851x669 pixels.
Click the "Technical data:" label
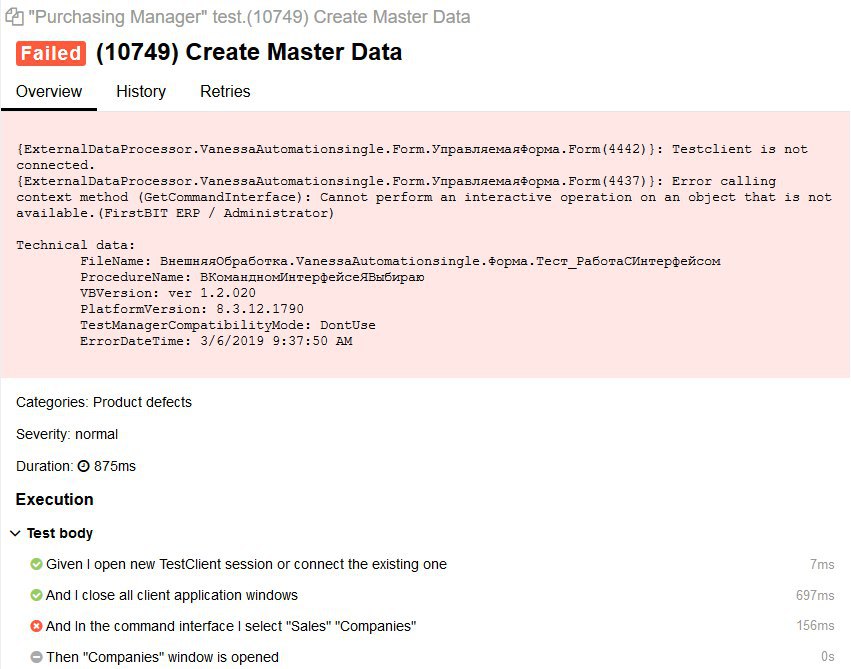pos(75,245)
